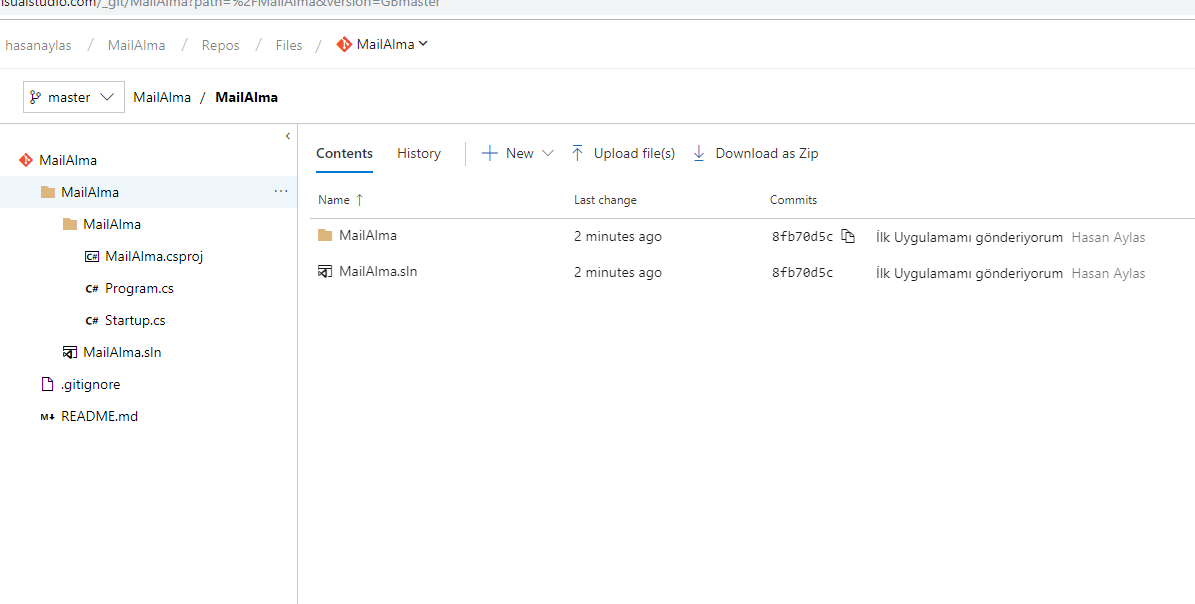Viewport: 1195px width, 604px height.
Task: Click the C# icon beside Startup.cs
Action: 91,321
